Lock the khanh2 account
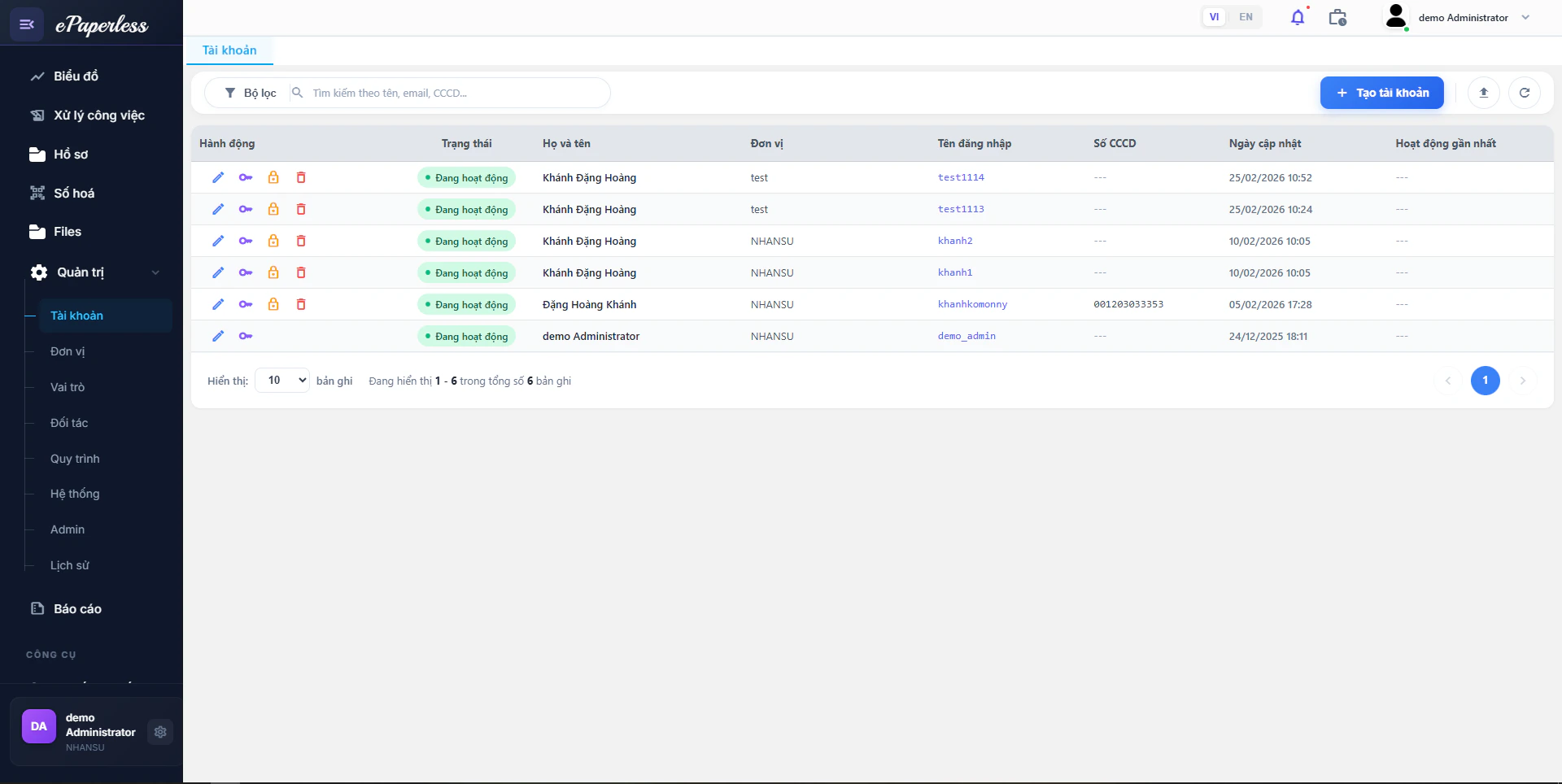 pos(273,241)
